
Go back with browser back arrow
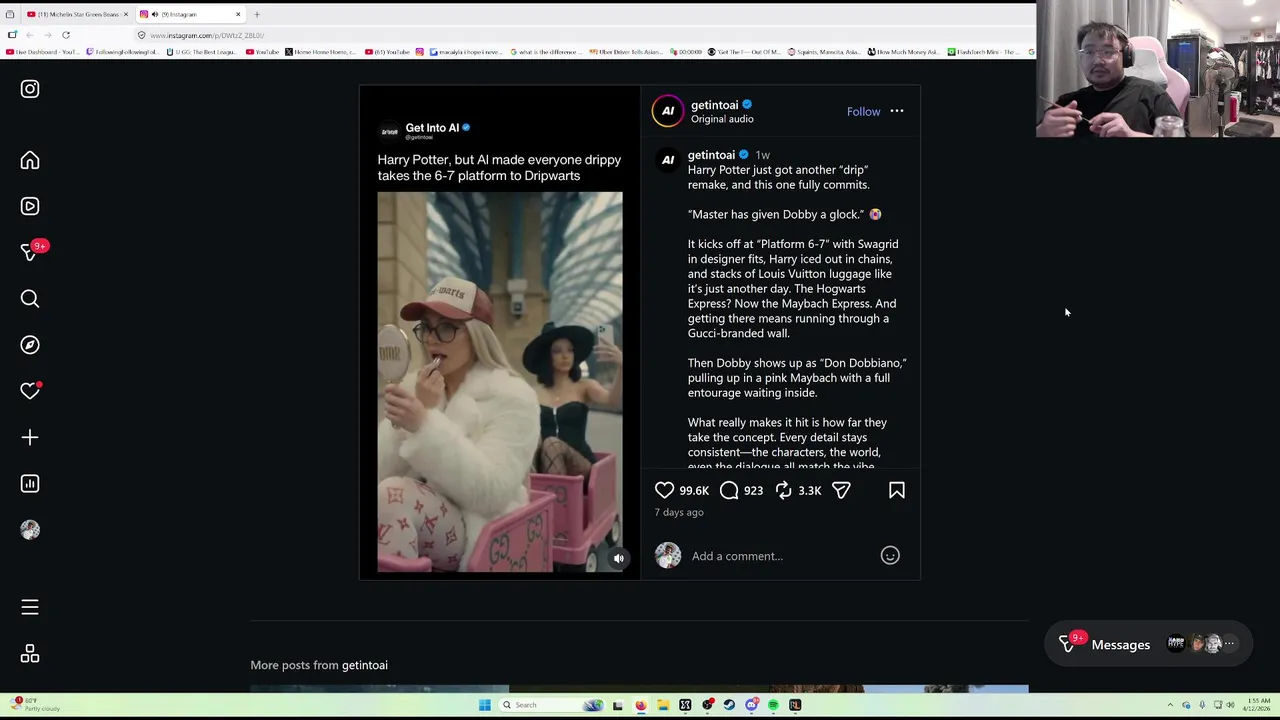30,35
